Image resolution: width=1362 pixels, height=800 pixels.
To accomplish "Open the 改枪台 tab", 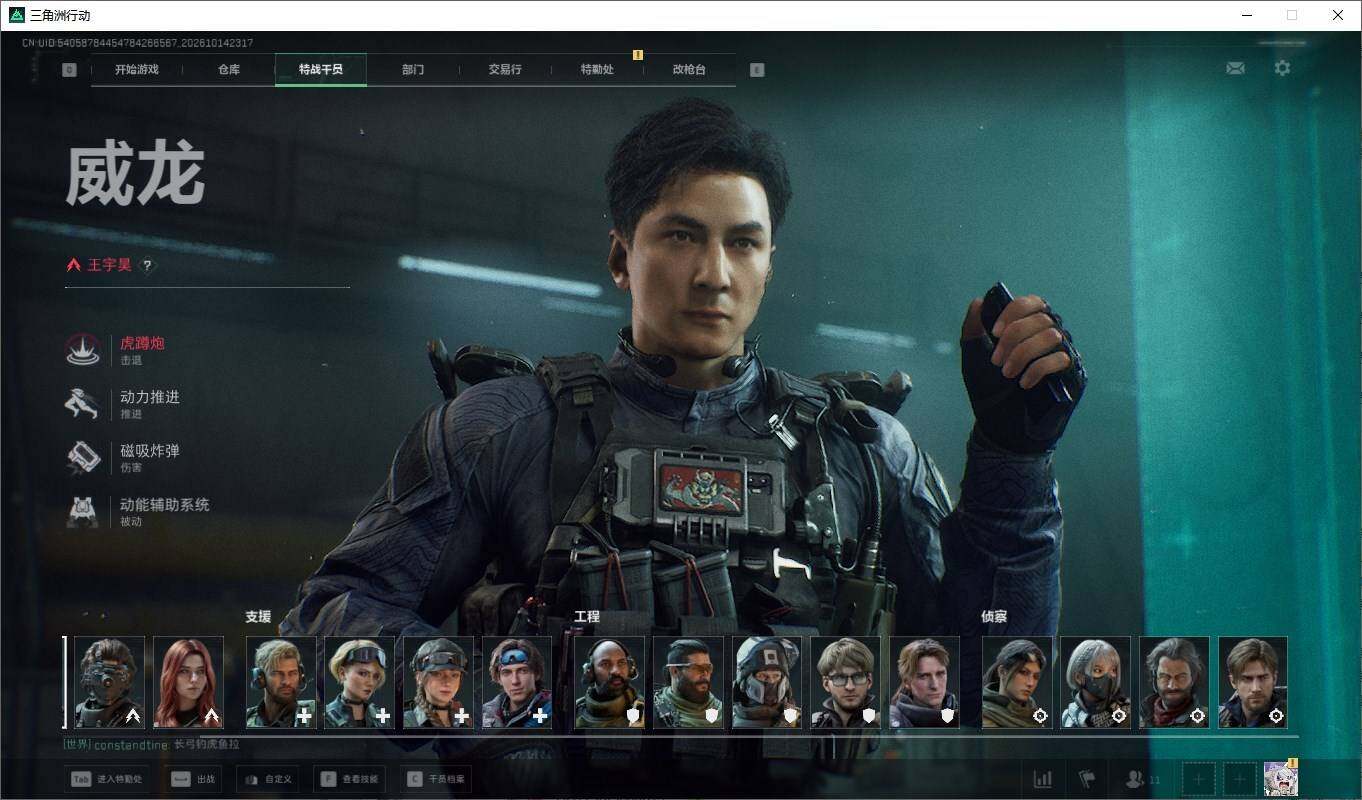I will click(x=689, y=70).
